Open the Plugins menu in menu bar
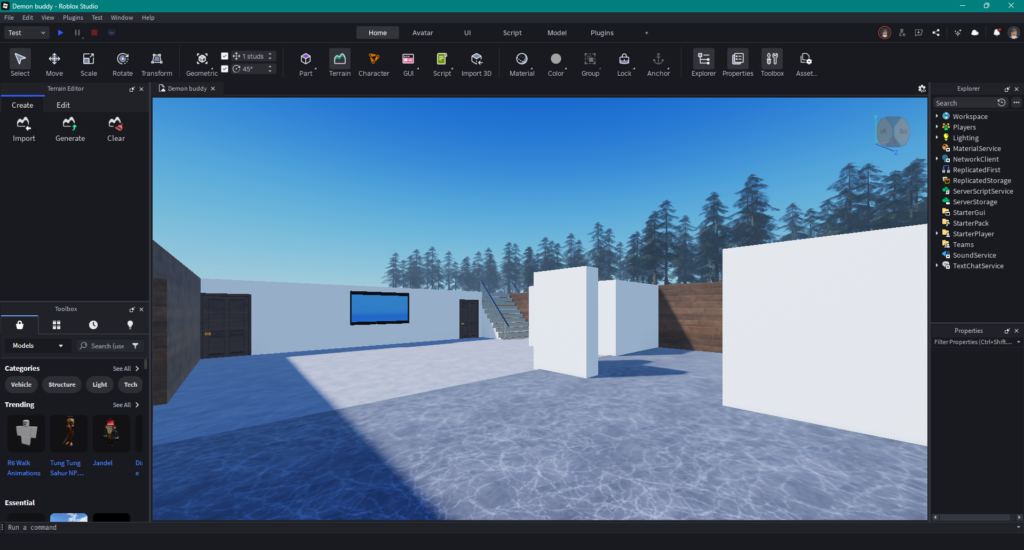The width and height of the screenshot is (1024, 550). point(73,18)
